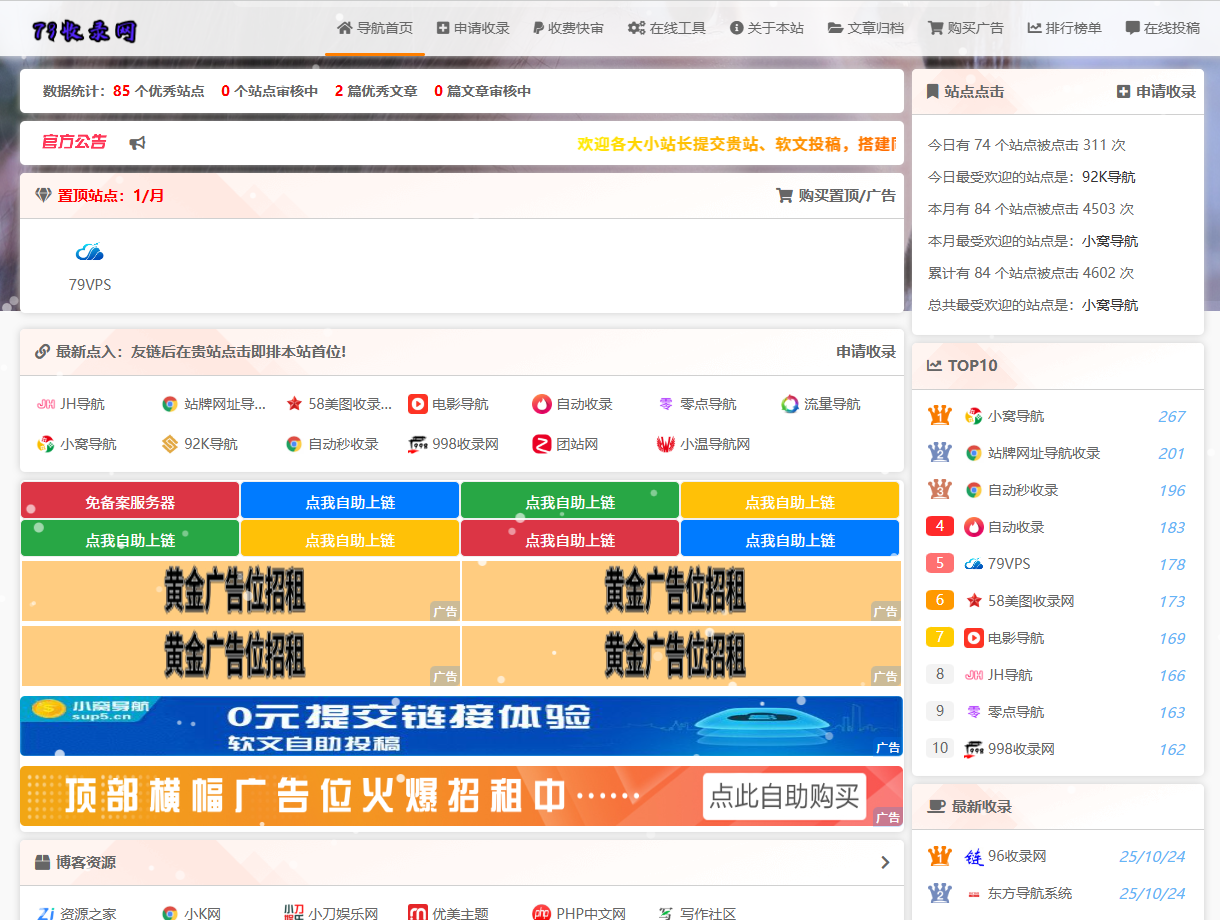Select the 流量导航 colorful ring icon
The image size is (1220, 920).
pos(790,404)
